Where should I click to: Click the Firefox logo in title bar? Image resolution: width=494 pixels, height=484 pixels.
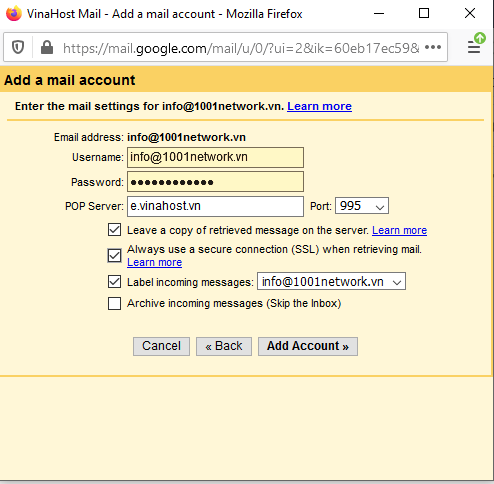point(14,13)
